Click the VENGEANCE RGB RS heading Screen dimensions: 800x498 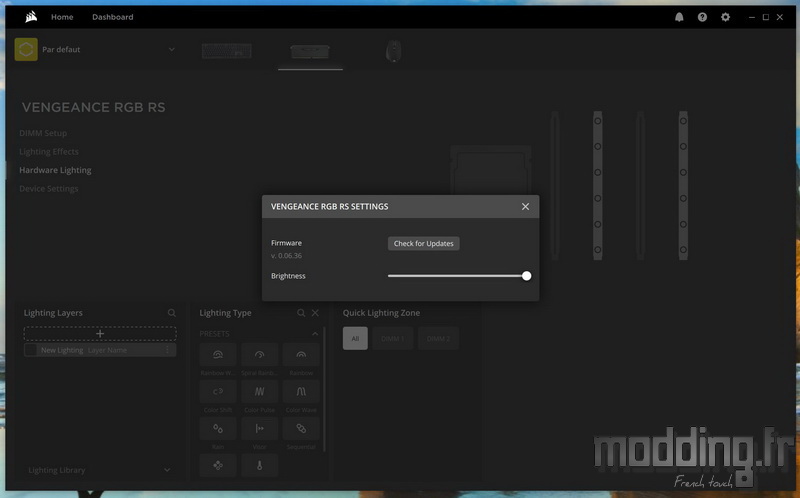click(x=93, y=108)
